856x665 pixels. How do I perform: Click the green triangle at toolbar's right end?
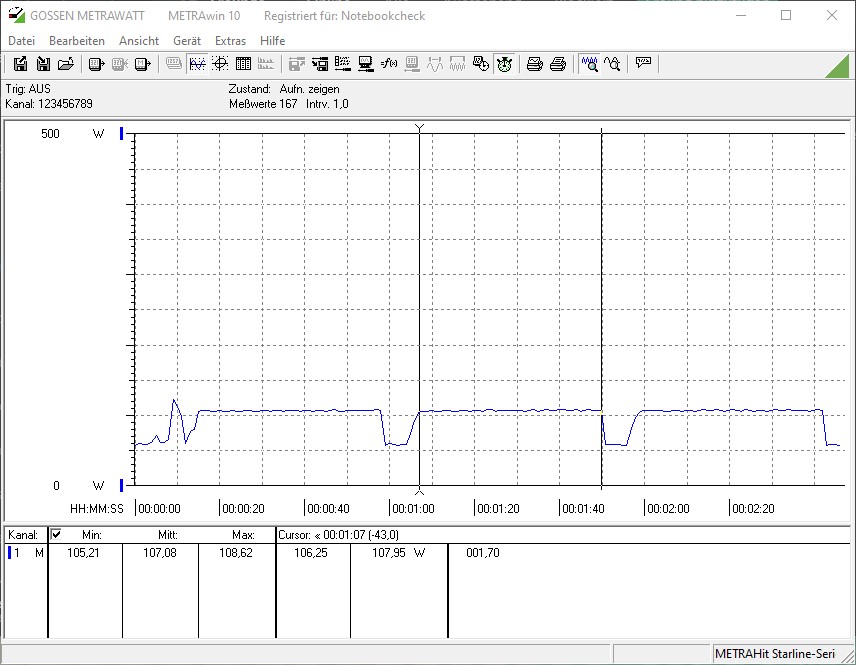(x=839, y=66)
